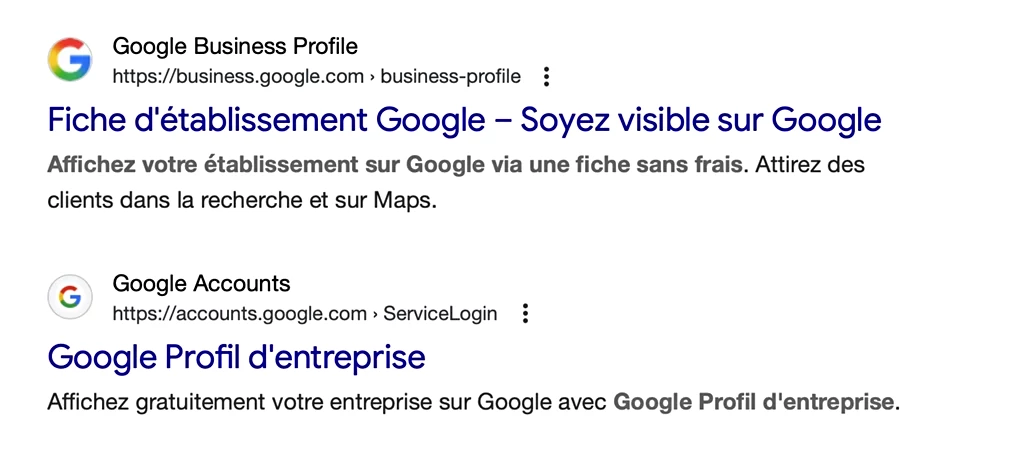Screen dimensions: 1024x451
Task: Click the "Google Accounts" site name
Action: [x=201, y=283]
